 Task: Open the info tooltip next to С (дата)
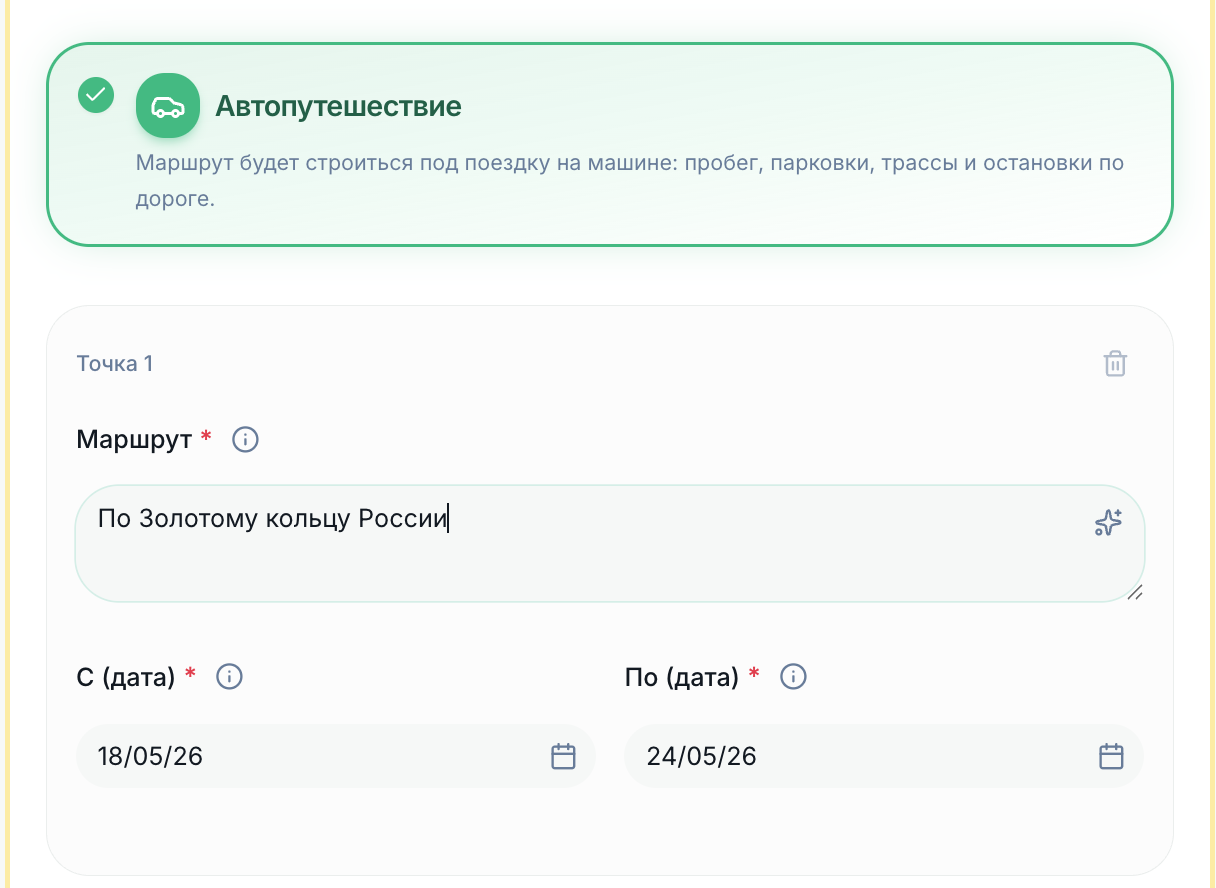click(x=229, y=677)
